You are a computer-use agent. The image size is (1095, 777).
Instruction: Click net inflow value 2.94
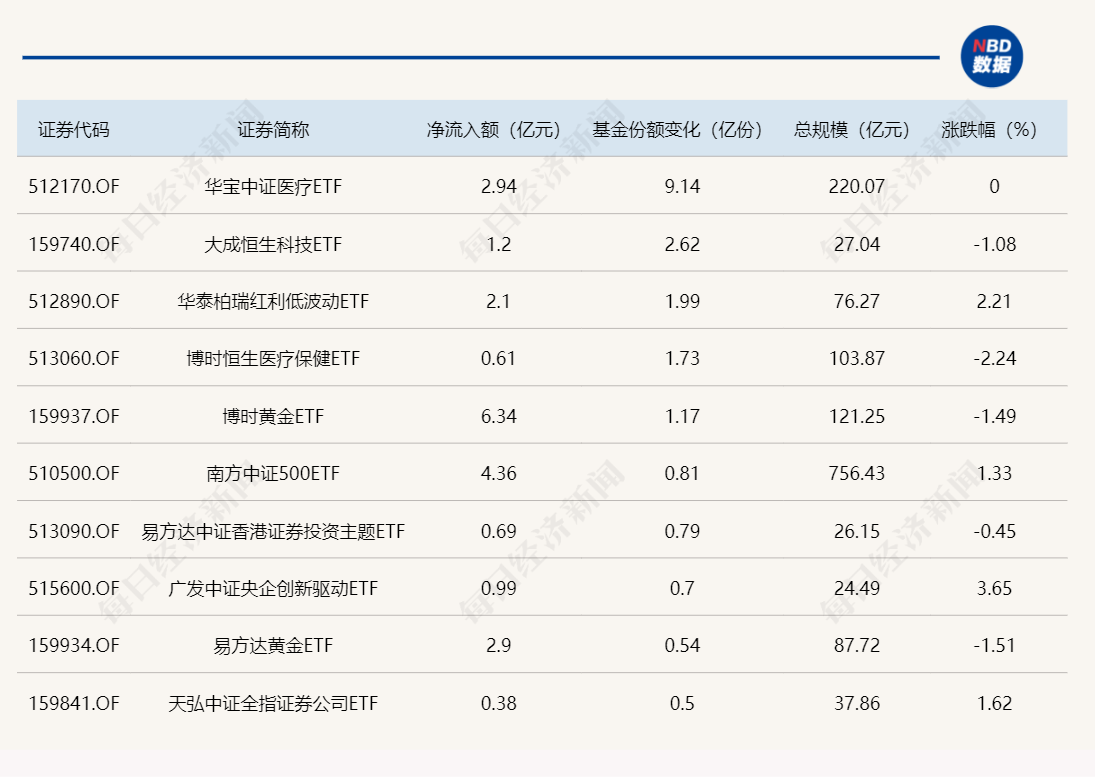(x=499, y=186)
